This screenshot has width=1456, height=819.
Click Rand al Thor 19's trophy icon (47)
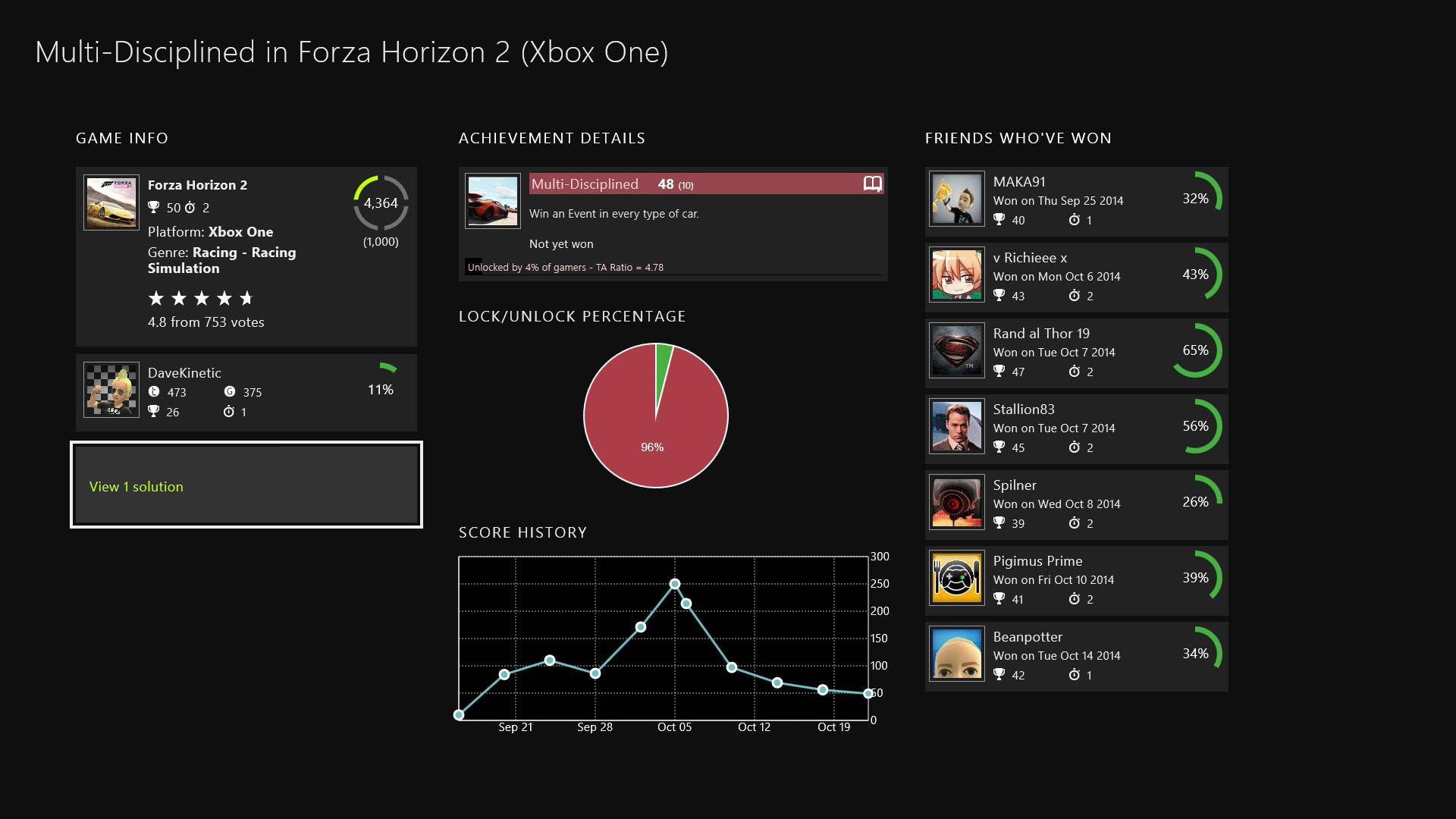[x=999, y=371]
